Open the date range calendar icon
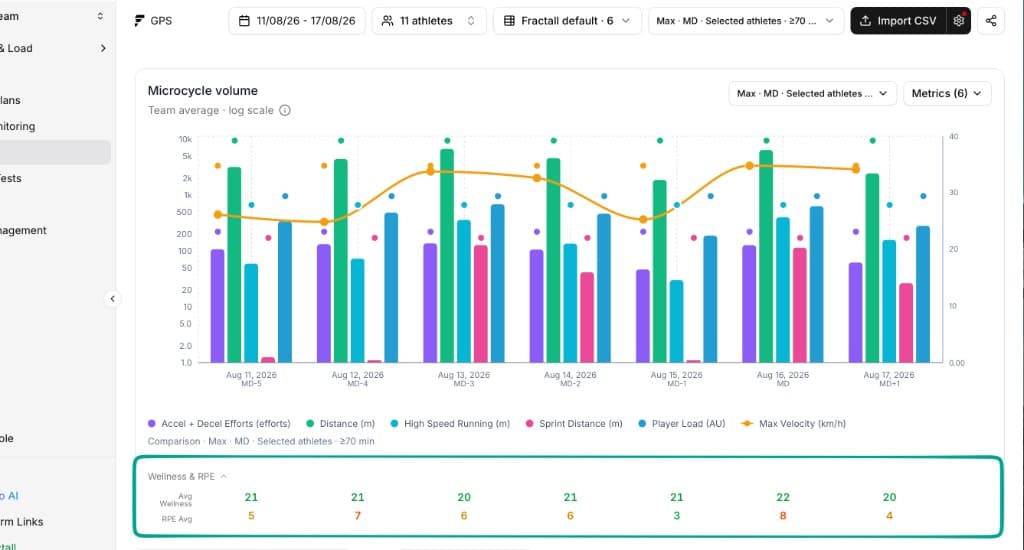This screenshot has height=550, width=1024. click(x=244, y=21)
